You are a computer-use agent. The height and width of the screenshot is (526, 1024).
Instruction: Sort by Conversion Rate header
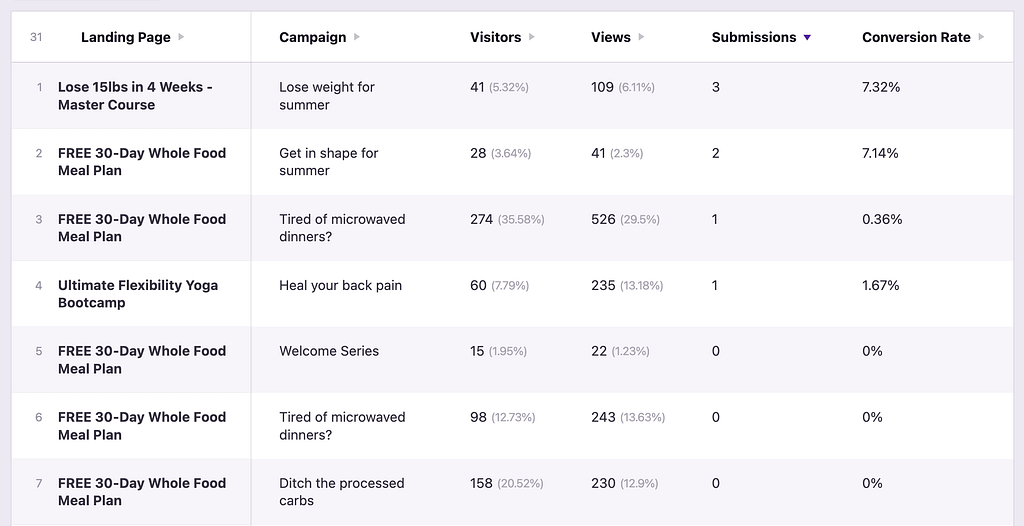tap(916, 38)
